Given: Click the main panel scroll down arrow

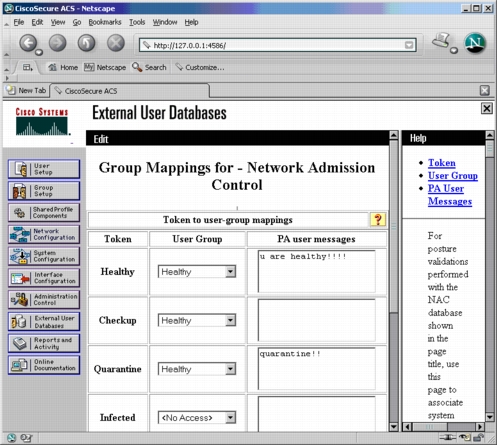Looking at the screenshot, I should 394,427.
